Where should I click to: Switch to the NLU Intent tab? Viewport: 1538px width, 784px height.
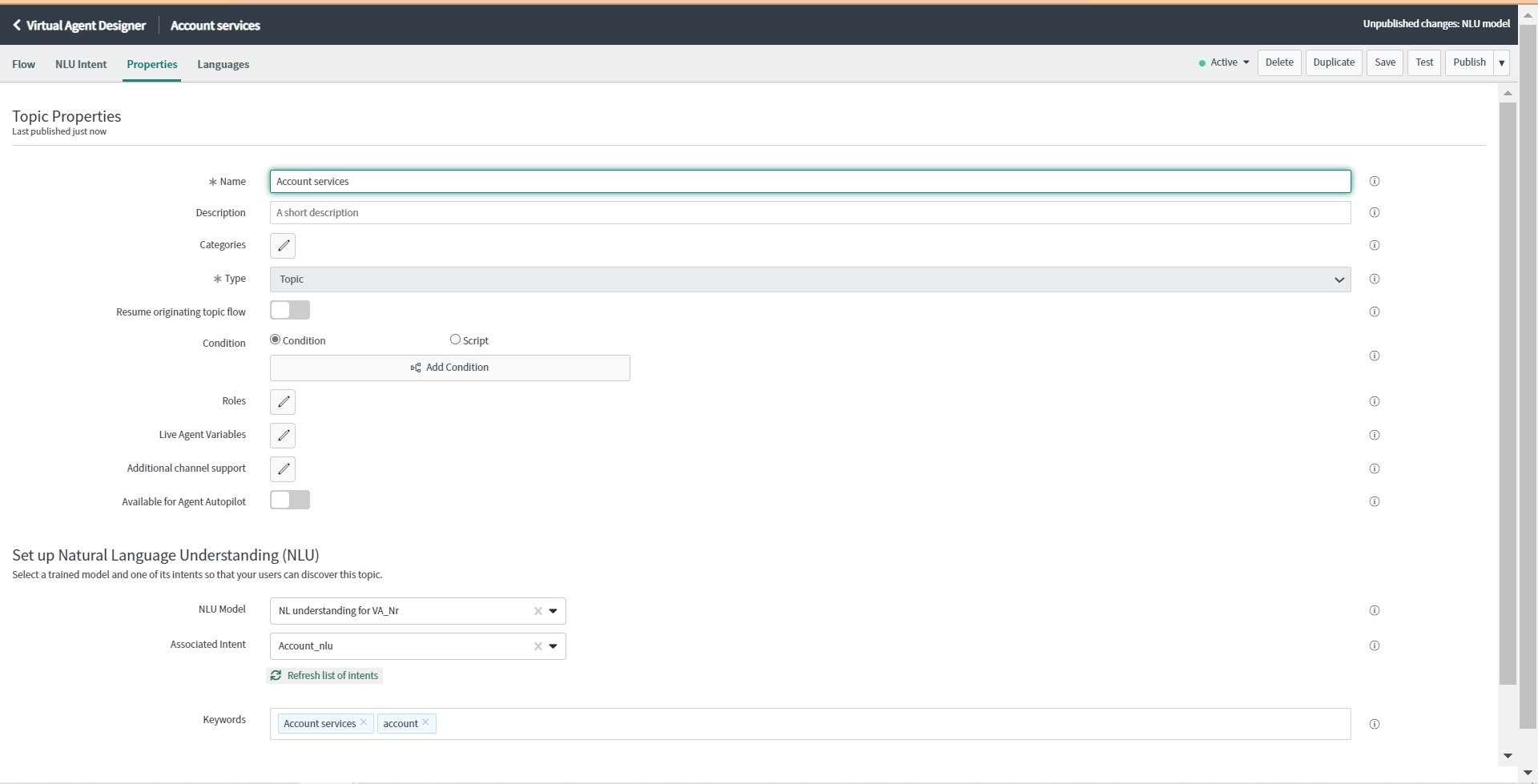click(x=81, y=65)
